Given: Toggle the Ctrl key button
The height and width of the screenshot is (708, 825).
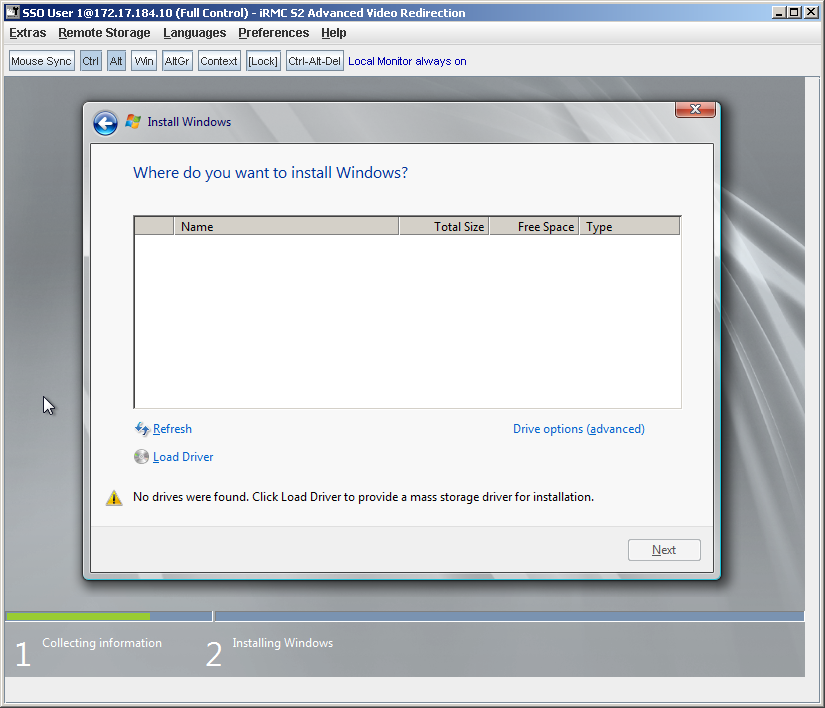Looking at the screenshot, I should click(x=90, y=61).
